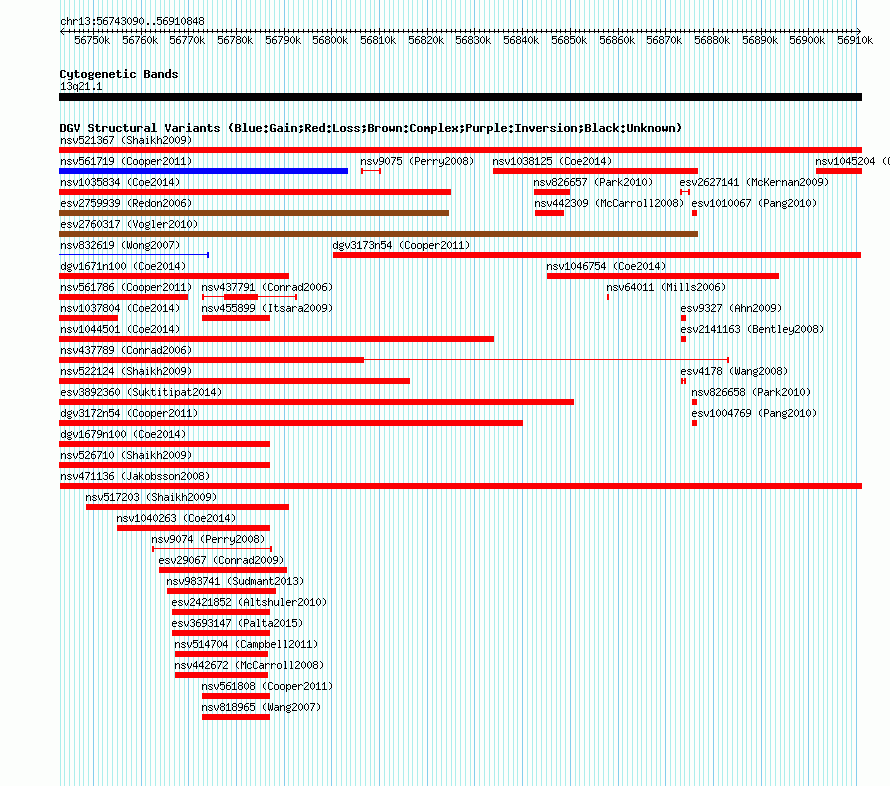Open the nsv1045204 variant label
The width and height of the screenshot is (890, 786).
point(852,161)
